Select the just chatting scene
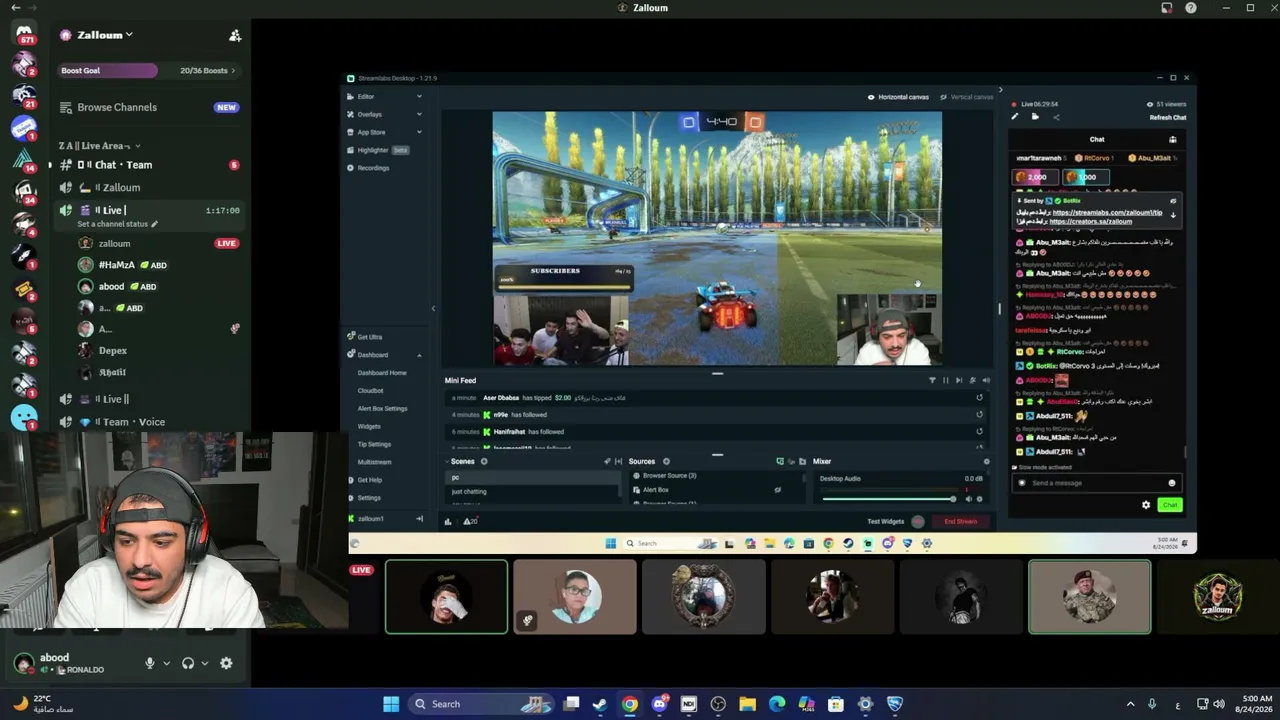Image resolution: width=1280 pixels, height=720 pixels. pos(534,492)
